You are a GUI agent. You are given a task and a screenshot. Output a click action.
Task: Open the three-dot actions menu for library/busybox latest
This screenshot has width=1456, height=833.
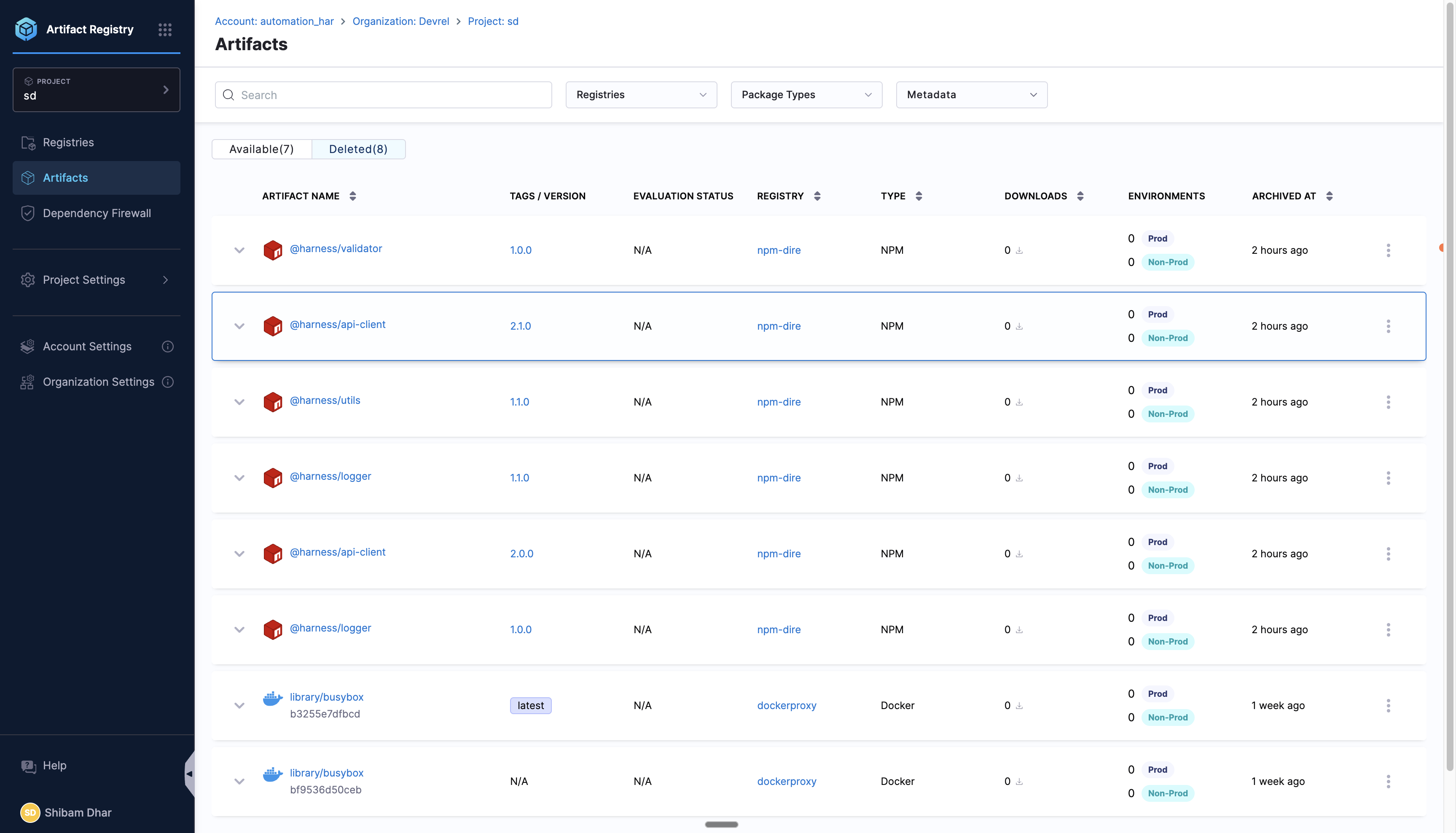[1388, 705]
